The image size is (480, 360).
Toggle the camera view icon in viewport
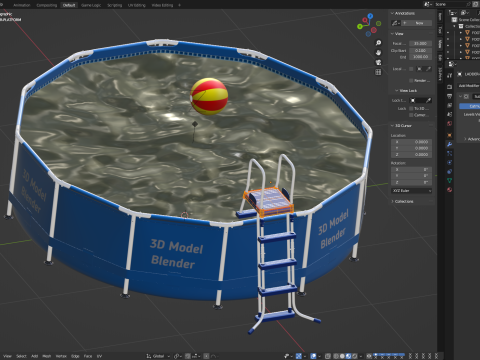(x=378, y=62)
